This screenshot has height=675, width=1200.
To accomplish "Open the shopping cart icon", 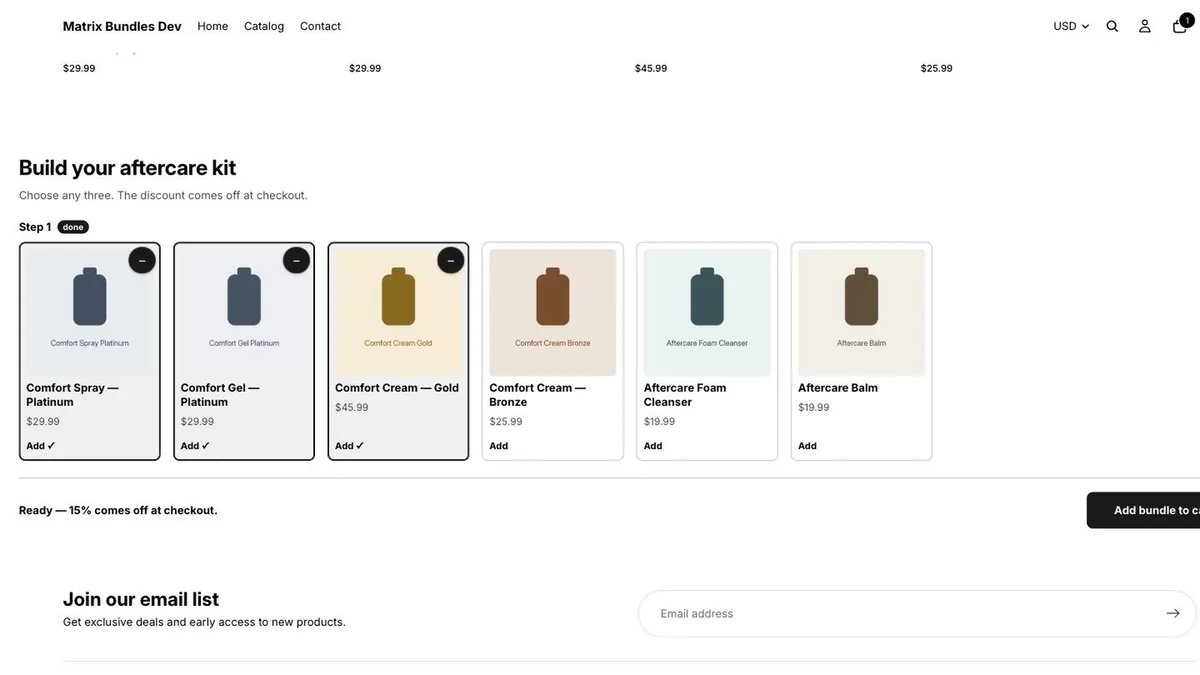I will point(1181,25).
